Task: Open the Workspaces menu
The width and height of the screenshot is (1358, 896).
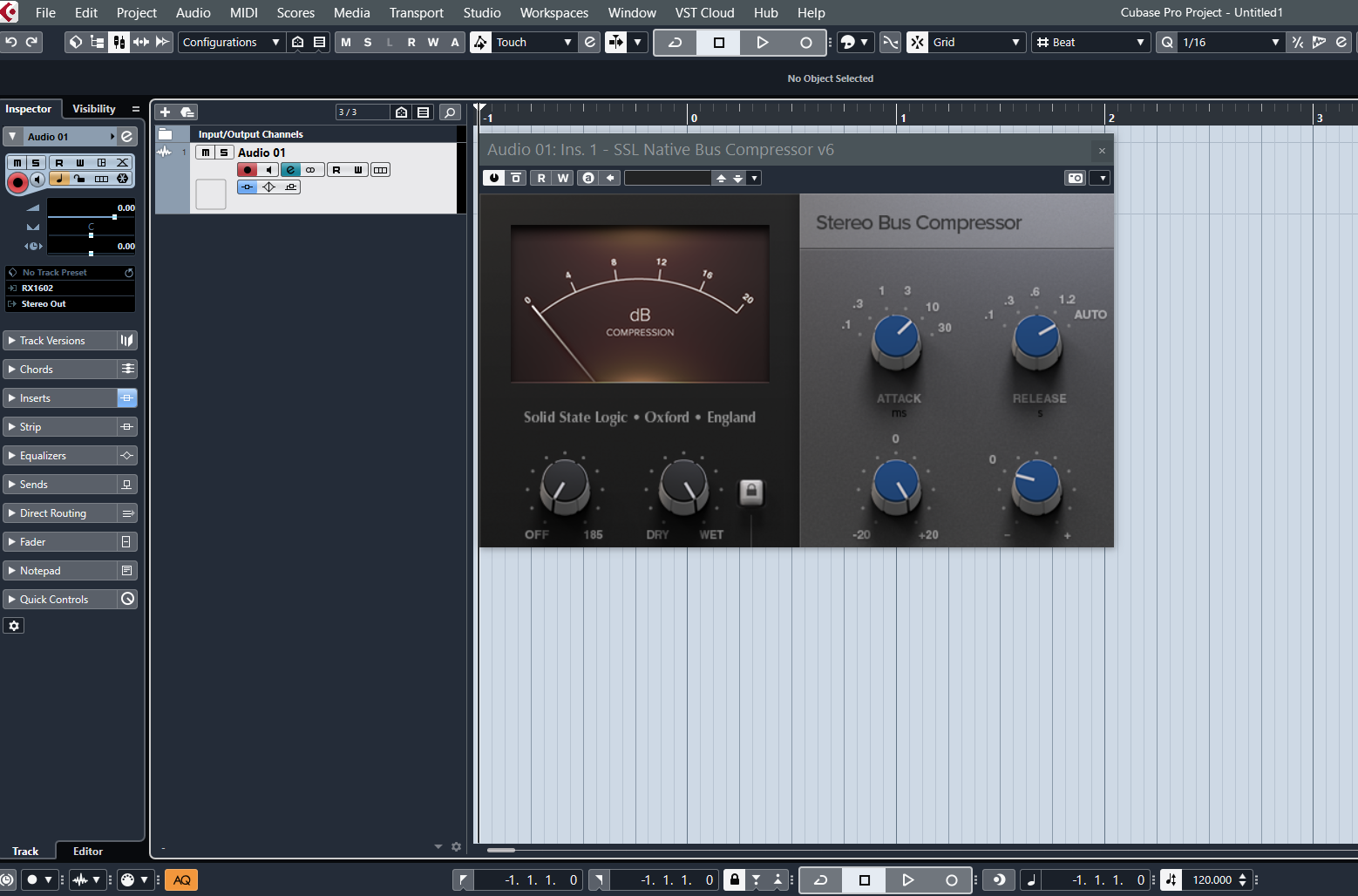Action: pos(553,12)
